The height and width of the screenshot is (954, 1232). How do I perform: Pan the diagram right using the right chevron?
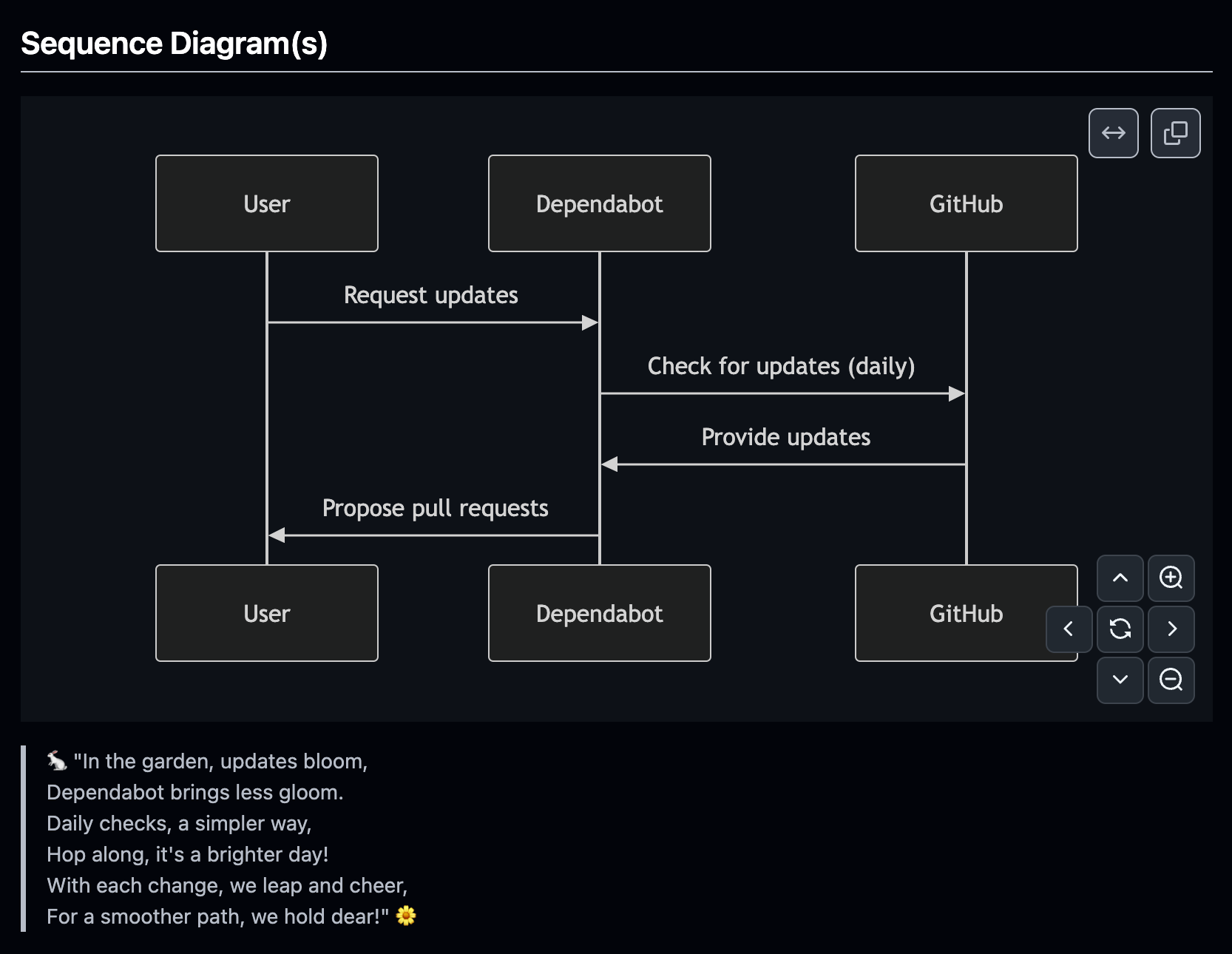(x=1171, y=629)
